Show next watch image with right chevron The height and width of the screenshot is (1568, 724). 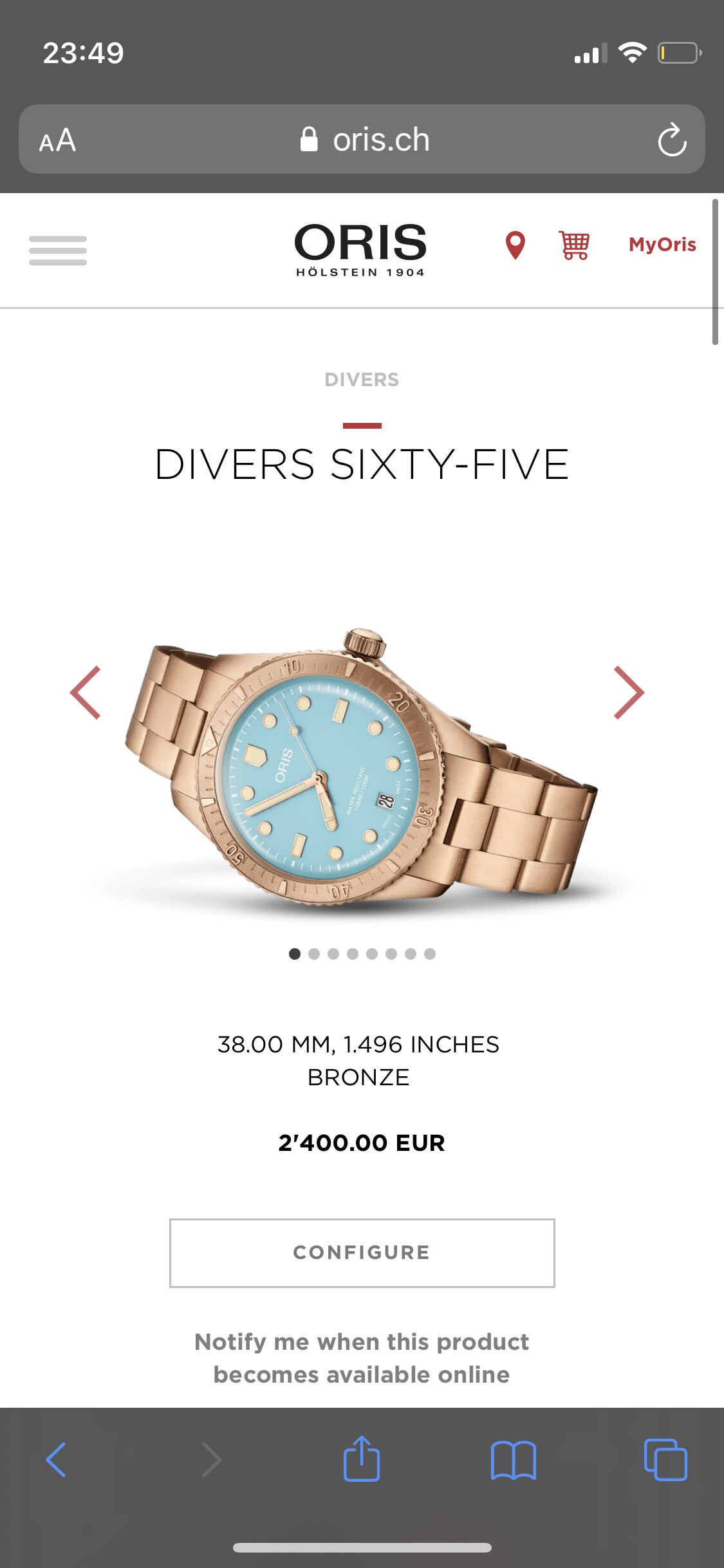pos(629,693)
